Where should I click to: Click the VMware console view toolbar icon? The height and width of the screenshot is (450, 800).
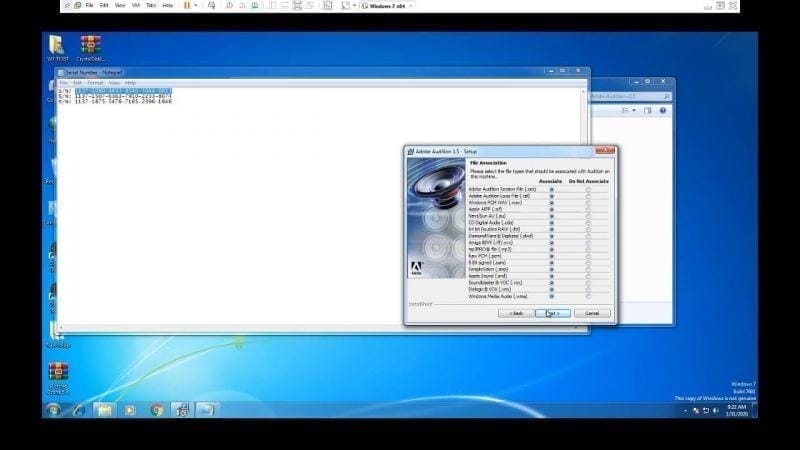click(328, 6)
